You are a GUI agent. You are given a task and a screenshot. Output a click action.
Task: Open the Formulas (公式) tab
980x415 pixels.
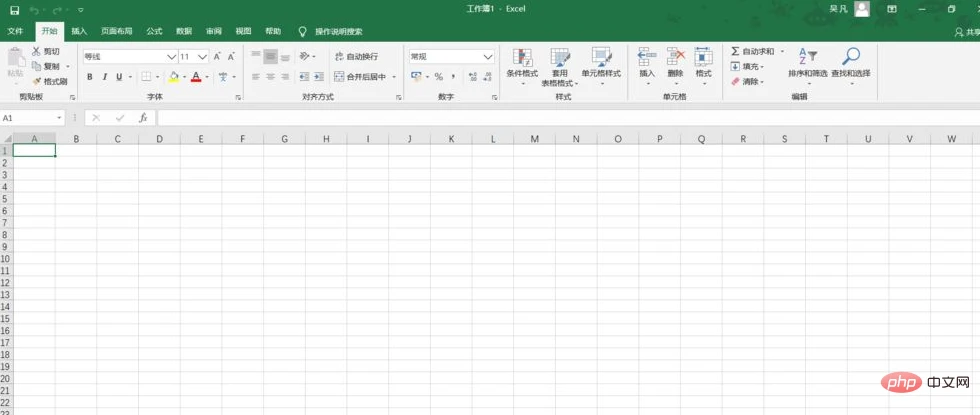[x=154, y=31]
